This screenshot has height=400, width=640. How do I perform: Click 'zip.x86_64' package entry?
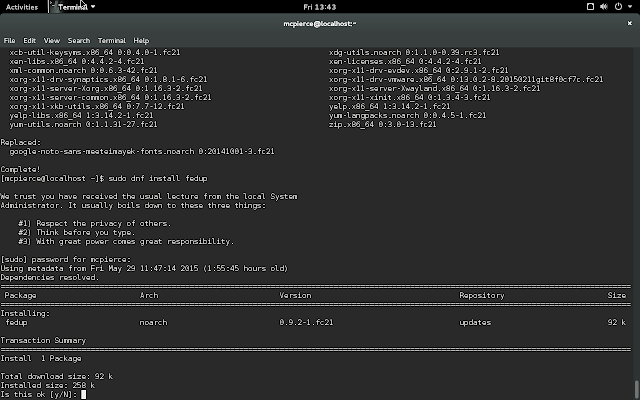tap(382, 124)
